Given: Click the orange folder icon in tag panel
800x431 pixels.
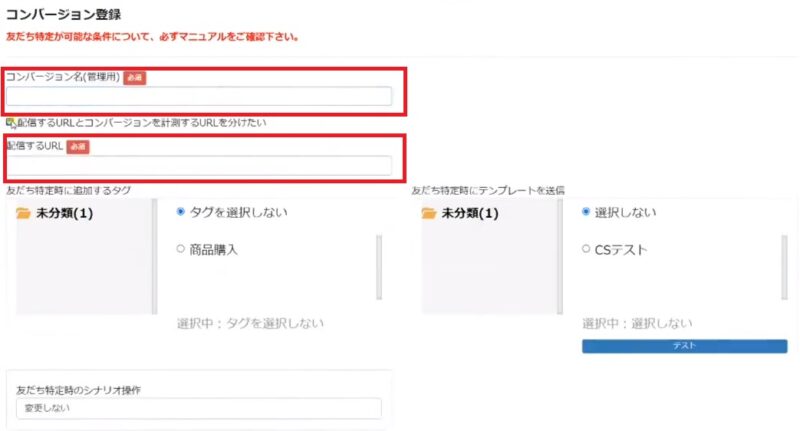Looking at the screenshot, I should point(23,213).
